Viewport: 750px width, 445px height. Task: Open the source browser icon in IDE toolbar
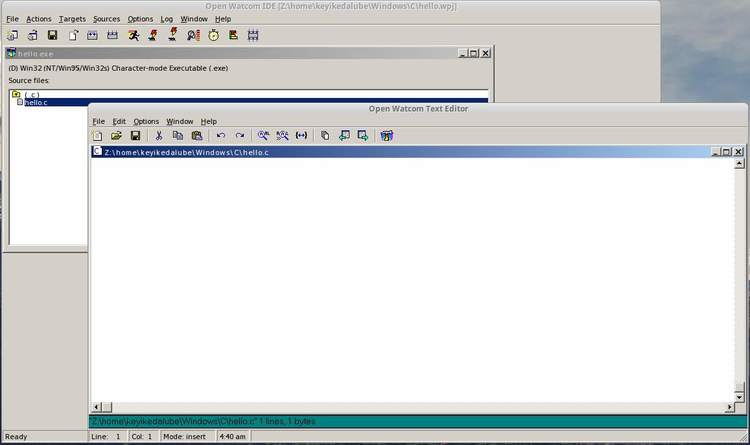pos(193,35)
